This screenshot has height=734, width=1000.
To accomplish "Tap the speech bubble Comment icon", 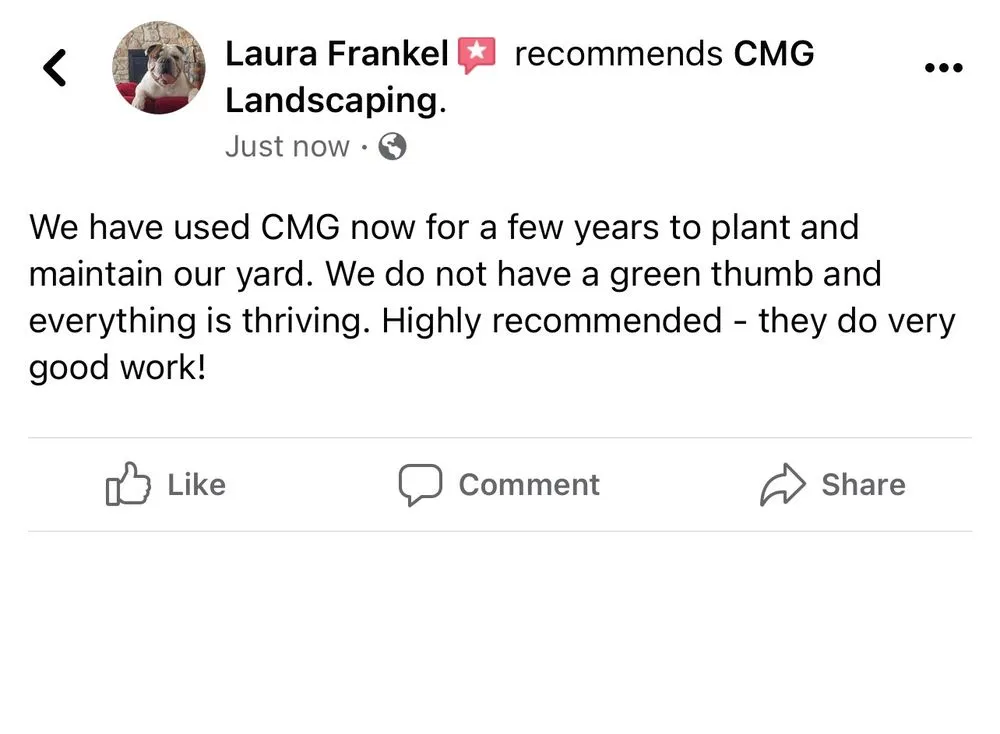I will 420,484.
